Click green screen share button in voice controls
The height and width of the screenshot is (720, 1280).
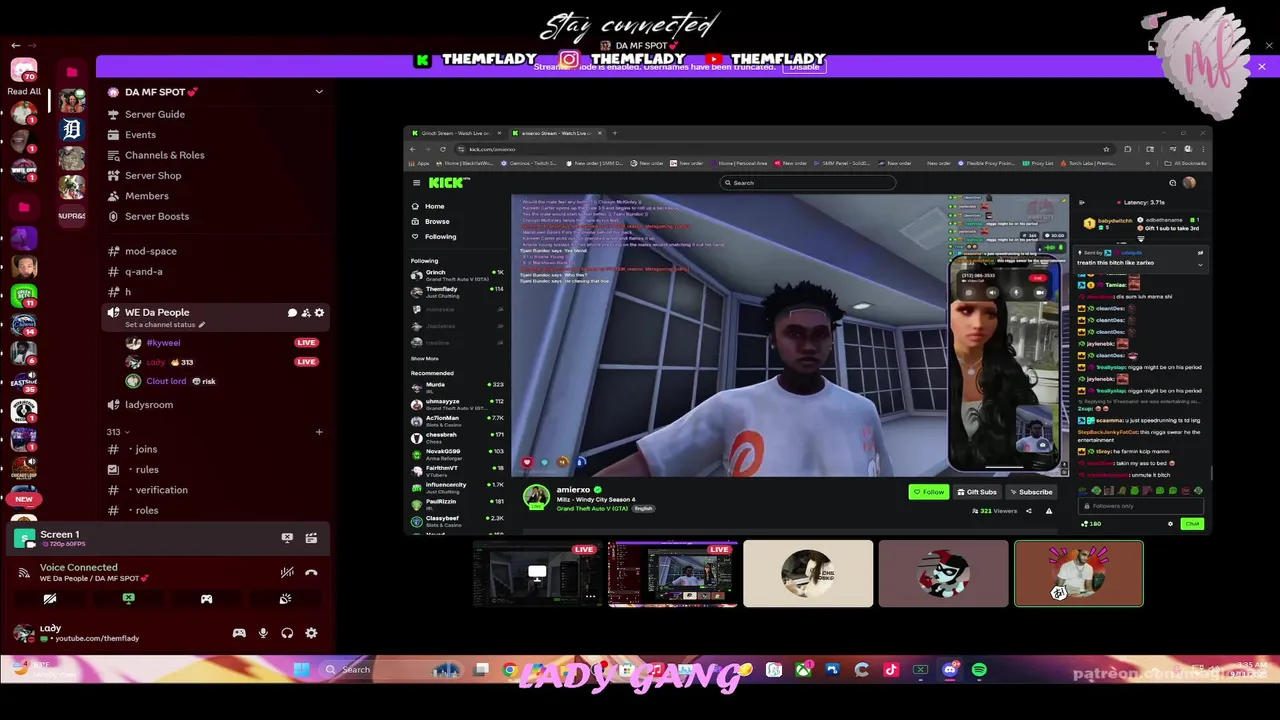point(128,599)
